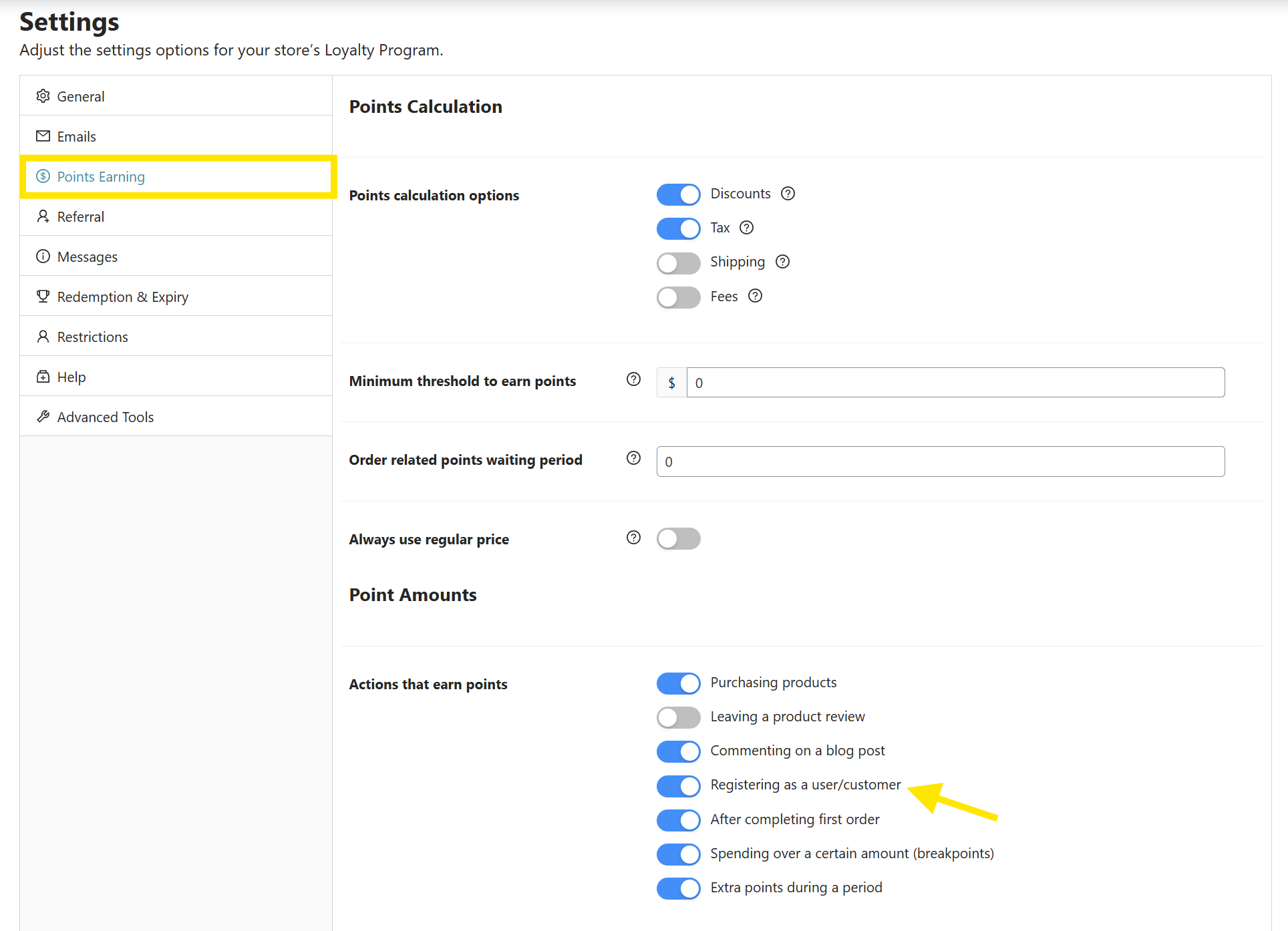Enable the Fees toggle
The height and width of the screenshot is (931, 1288).
click(x=679, y=297)
